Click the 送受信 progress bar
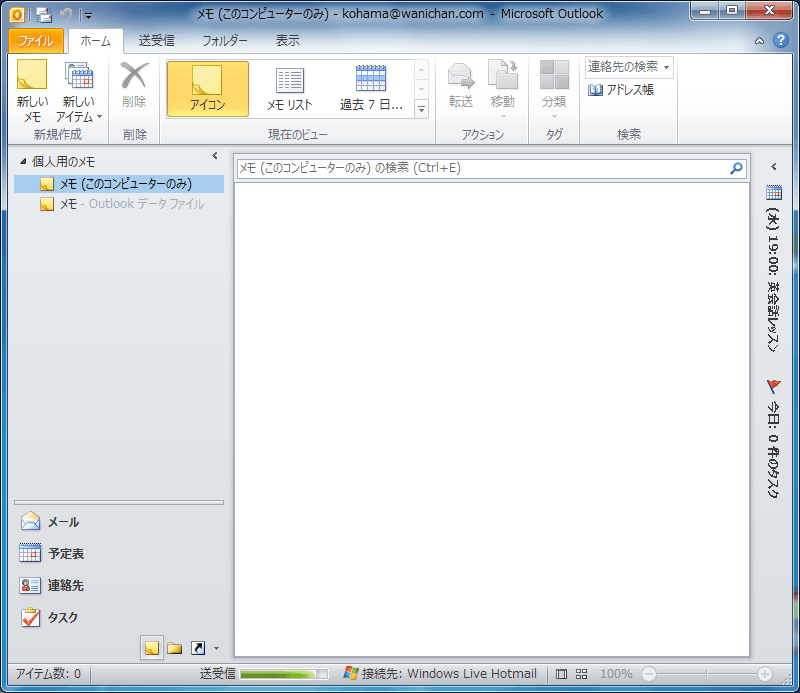 click(x=284, y=674)
